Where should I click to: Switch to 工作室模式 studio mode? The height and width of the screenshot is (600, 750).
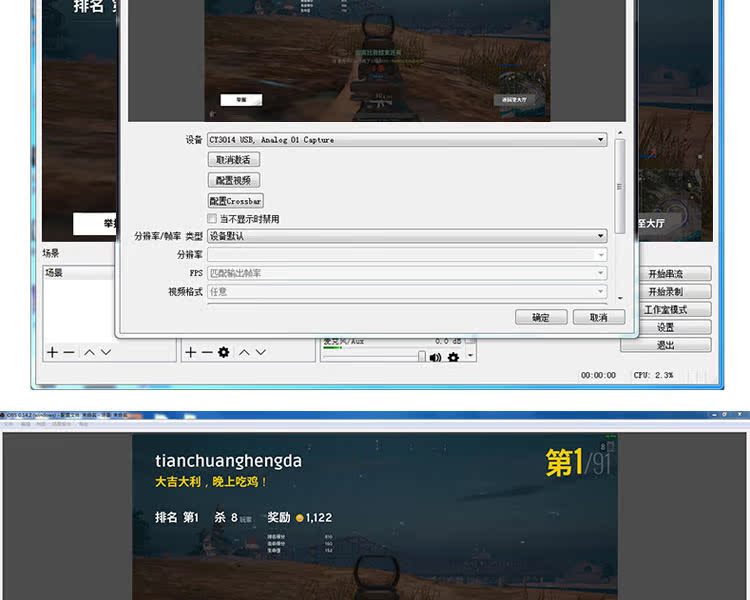pyautogui.click(x=675, y=310)
